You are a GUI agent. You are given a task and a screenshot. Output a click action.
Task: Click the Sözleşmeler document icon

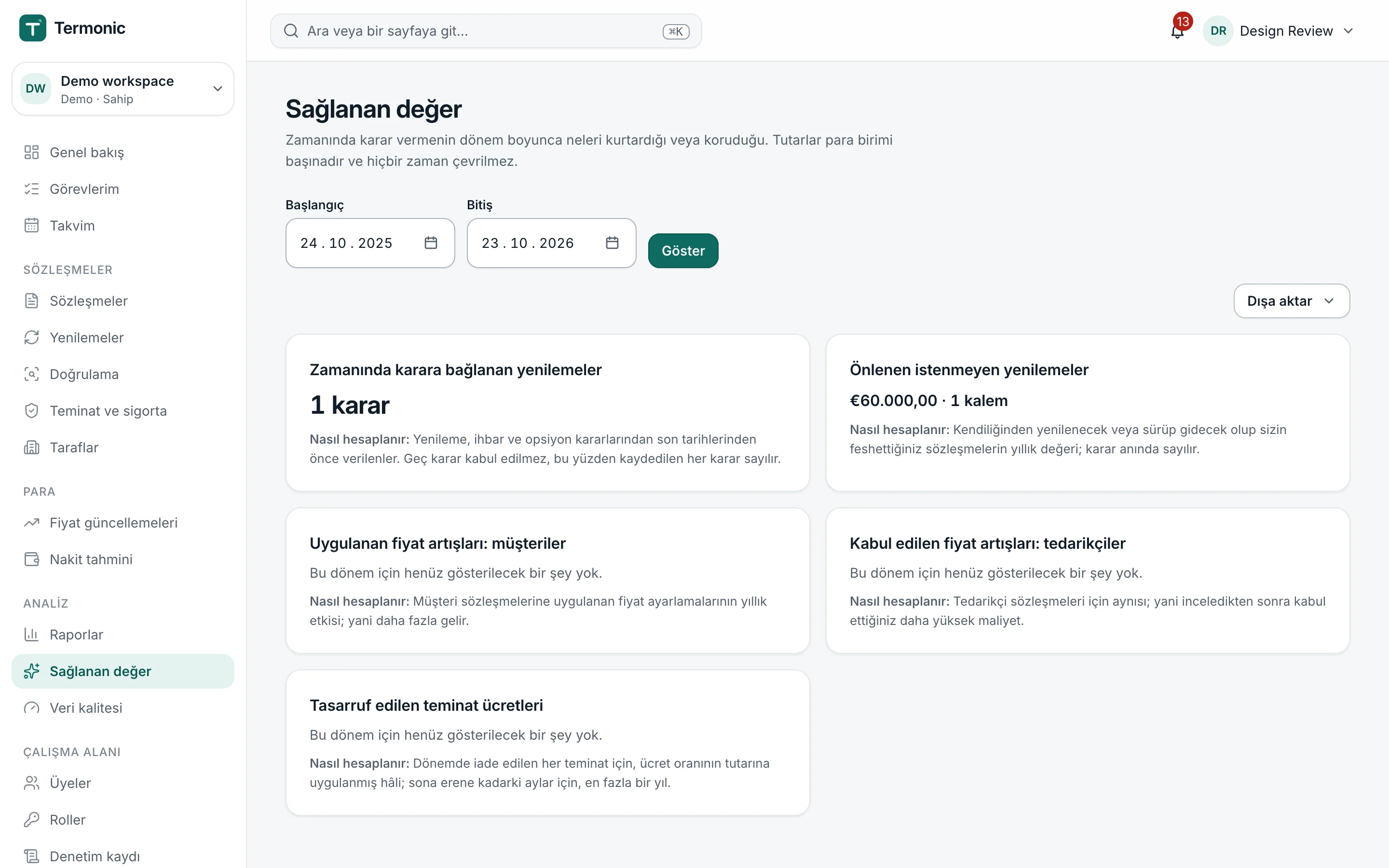coord(31,301)
